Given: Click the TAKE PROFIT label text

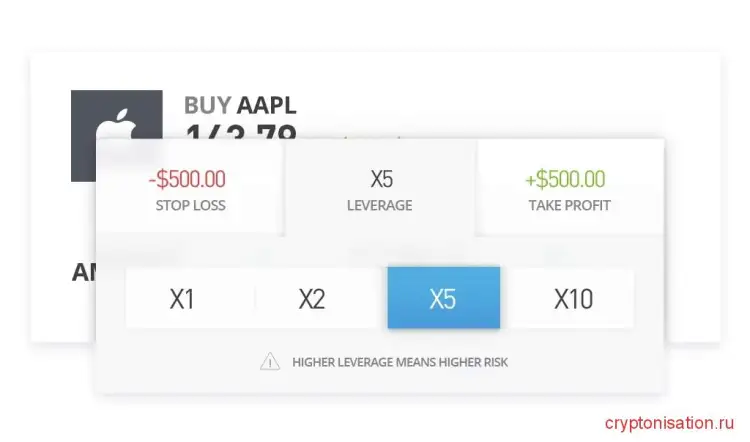Looking at the screenshot, I should point(569,205).
